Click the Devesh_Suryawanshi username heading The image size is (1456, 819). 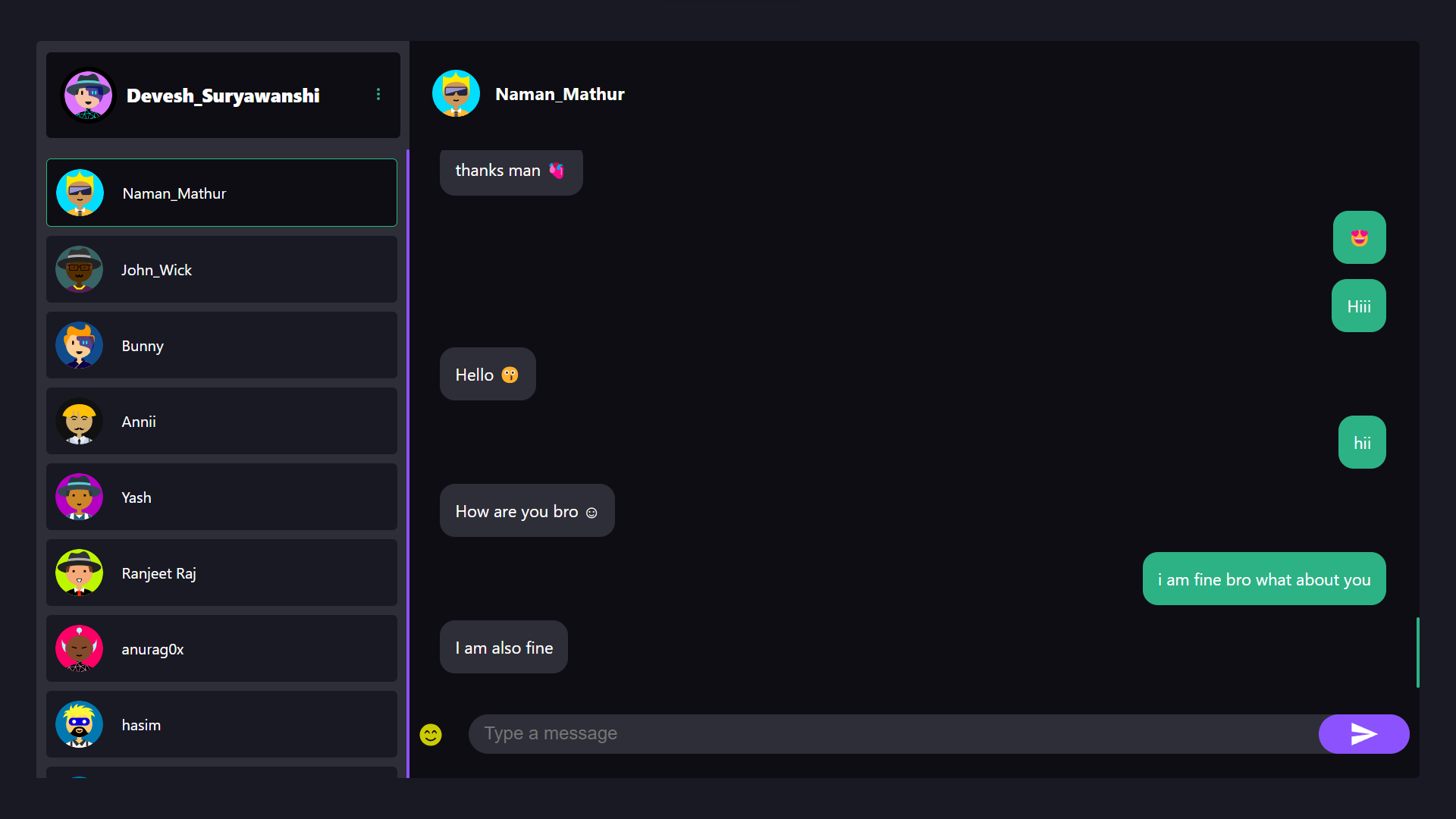(x=223, y=96)
